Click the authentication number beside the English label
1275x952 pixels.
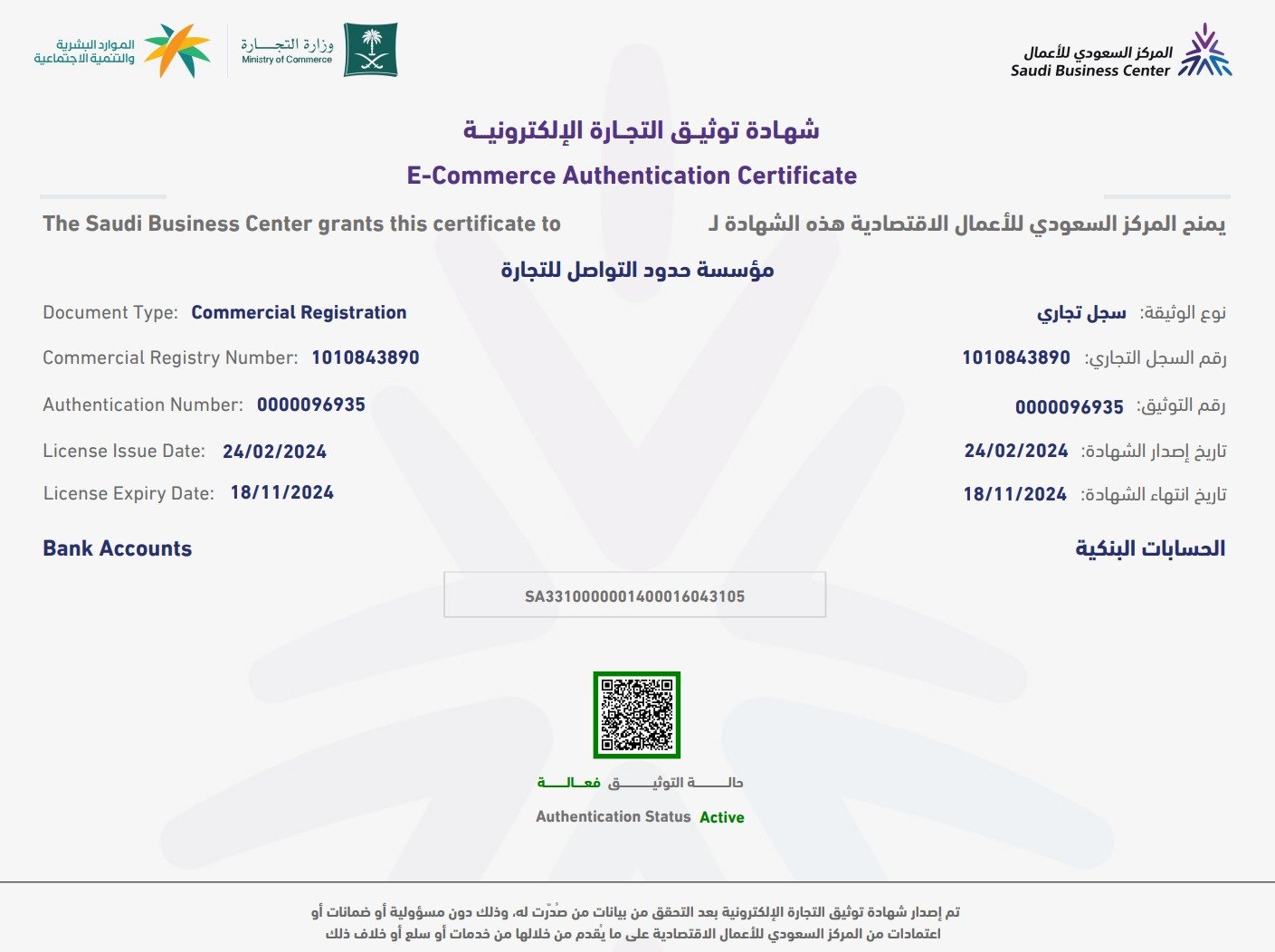tap(310, 405)
